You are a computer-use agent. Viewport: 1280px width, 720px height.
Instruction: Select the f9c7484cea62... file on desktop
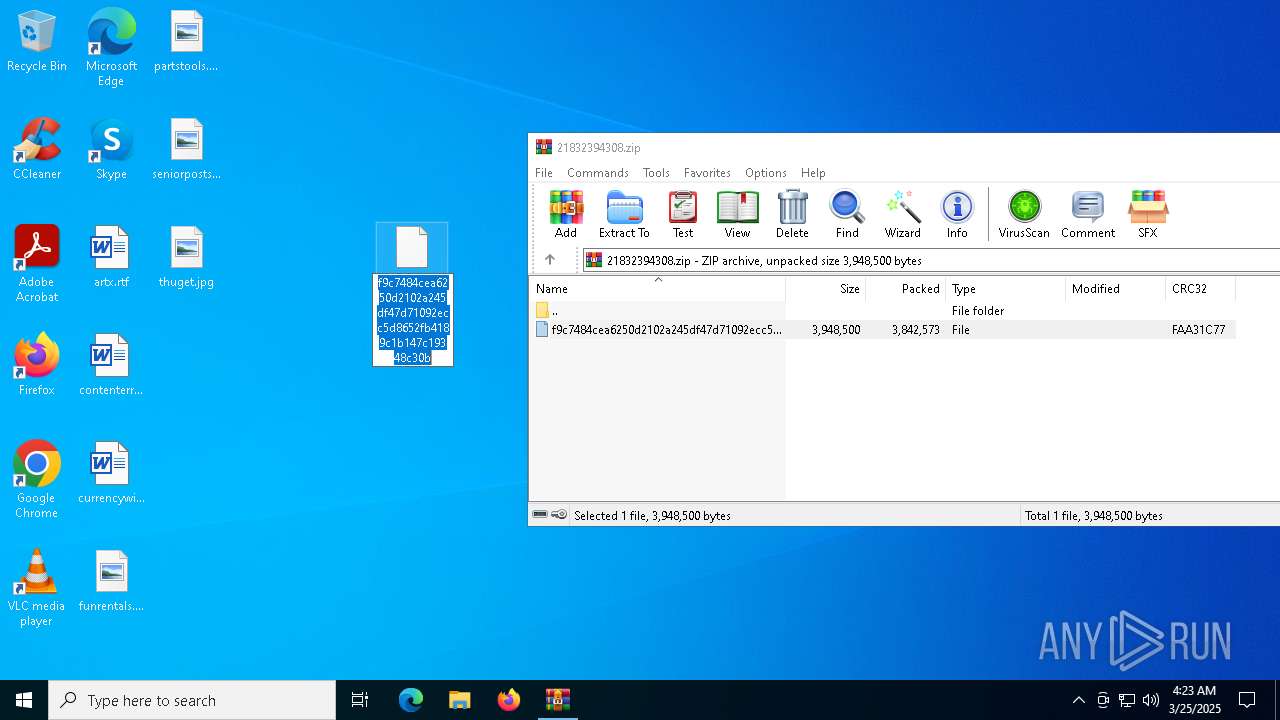tap(412, 294)
